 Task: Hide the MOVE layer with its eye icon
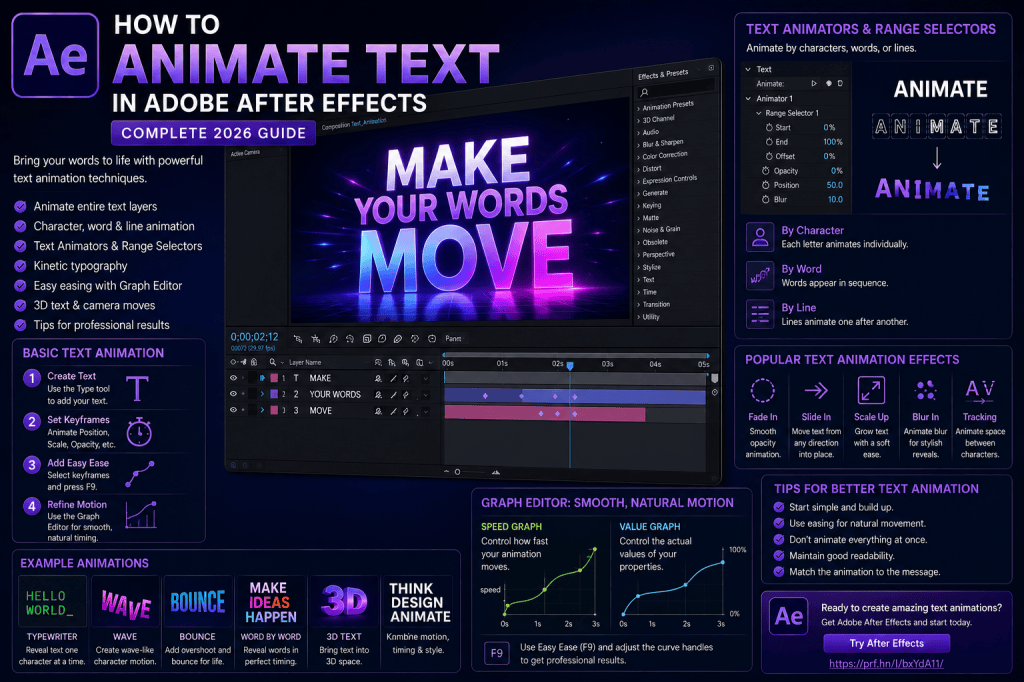point(233,410)
